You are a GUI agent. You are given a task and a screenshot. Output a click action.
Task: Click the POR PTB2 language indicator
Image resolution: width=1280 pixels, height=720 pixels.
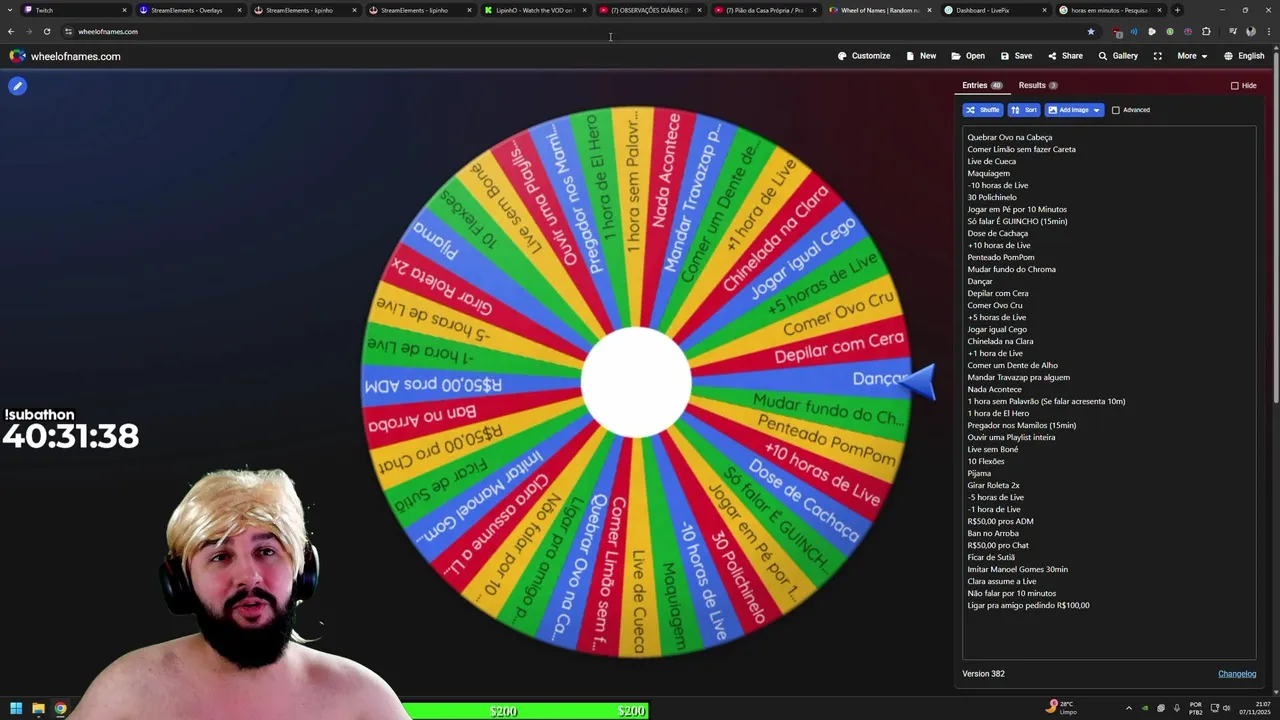point(1196,708)
